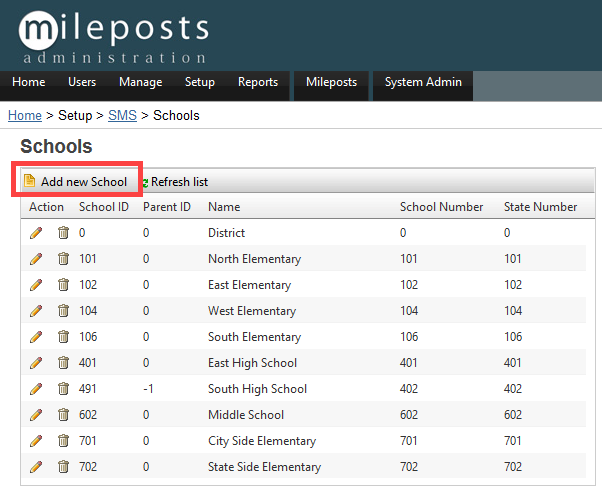Viewport: 602px width, 490px height.
Task: Click Parent ID value -1
Action: pos(148,389)
